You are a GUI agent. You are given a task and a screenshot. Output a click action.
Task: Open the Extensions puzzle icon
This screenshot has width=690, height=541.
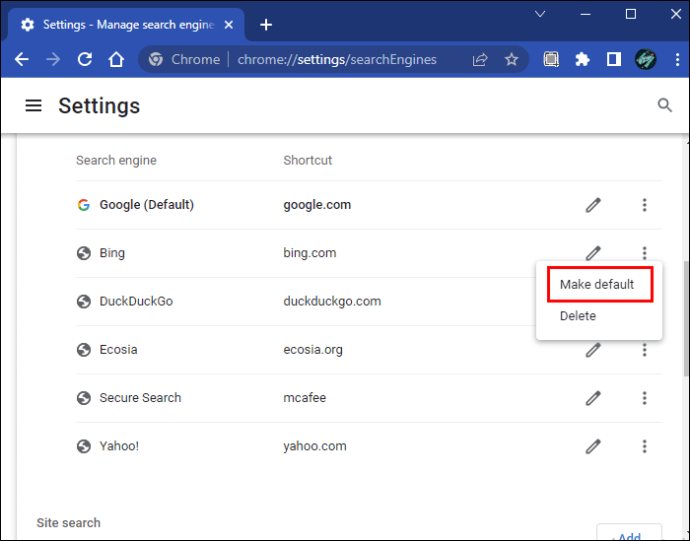[x=582, y=59]
